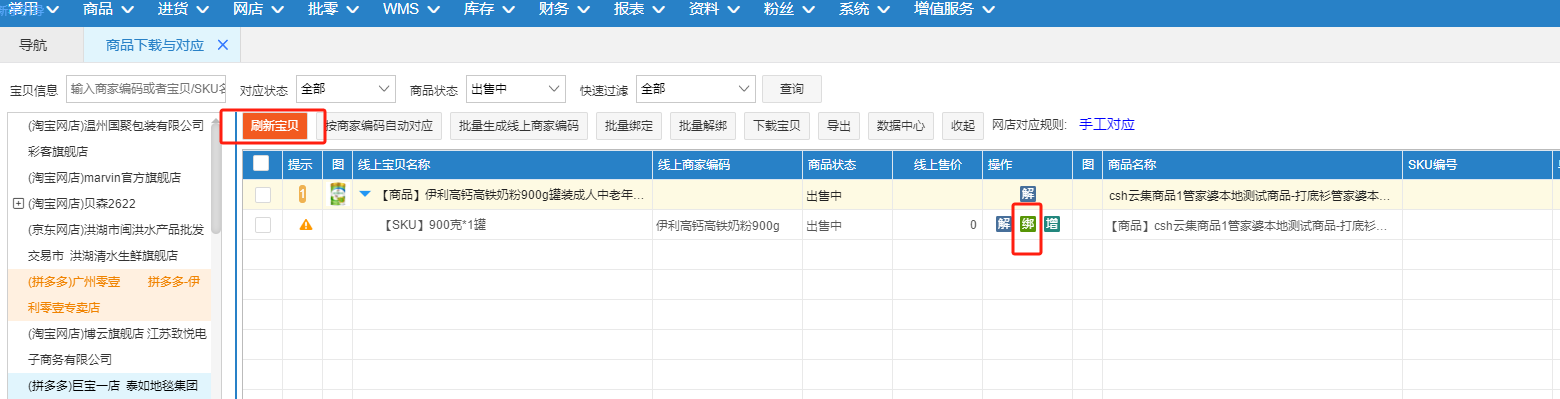Expand the 贝森2622 store tree node
Viewport: 1560px width, 399px height.
pos(18,203)
